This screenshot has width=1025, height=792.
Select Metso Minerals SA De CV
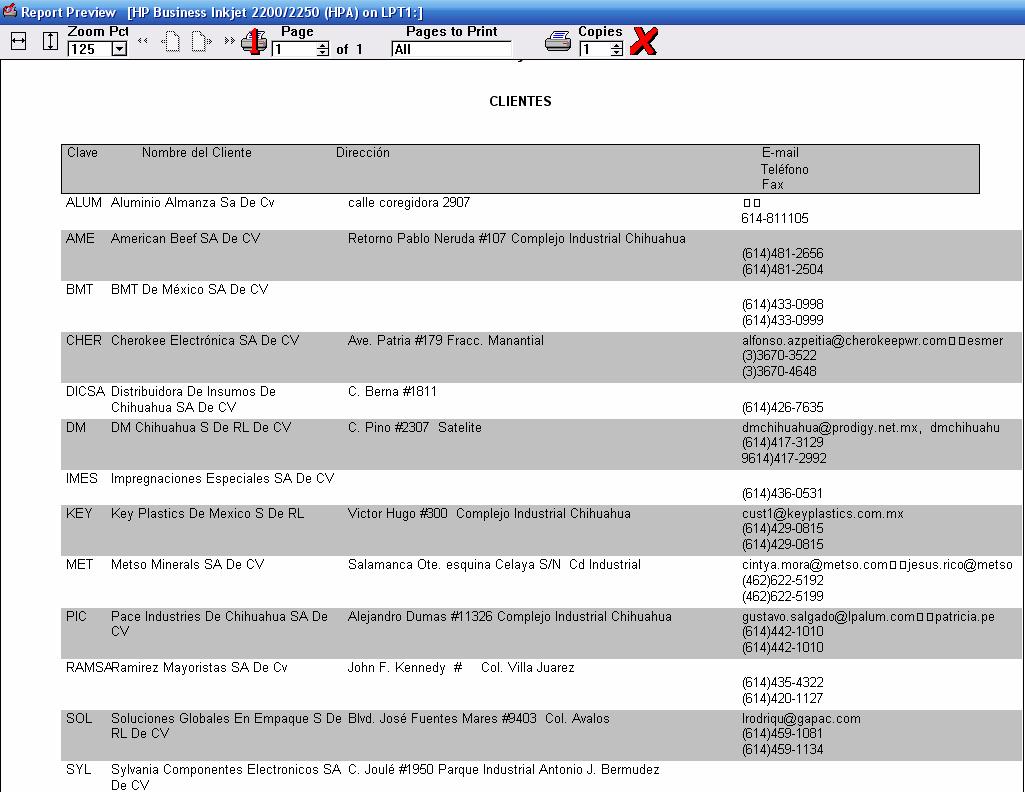tap(188, 565)
